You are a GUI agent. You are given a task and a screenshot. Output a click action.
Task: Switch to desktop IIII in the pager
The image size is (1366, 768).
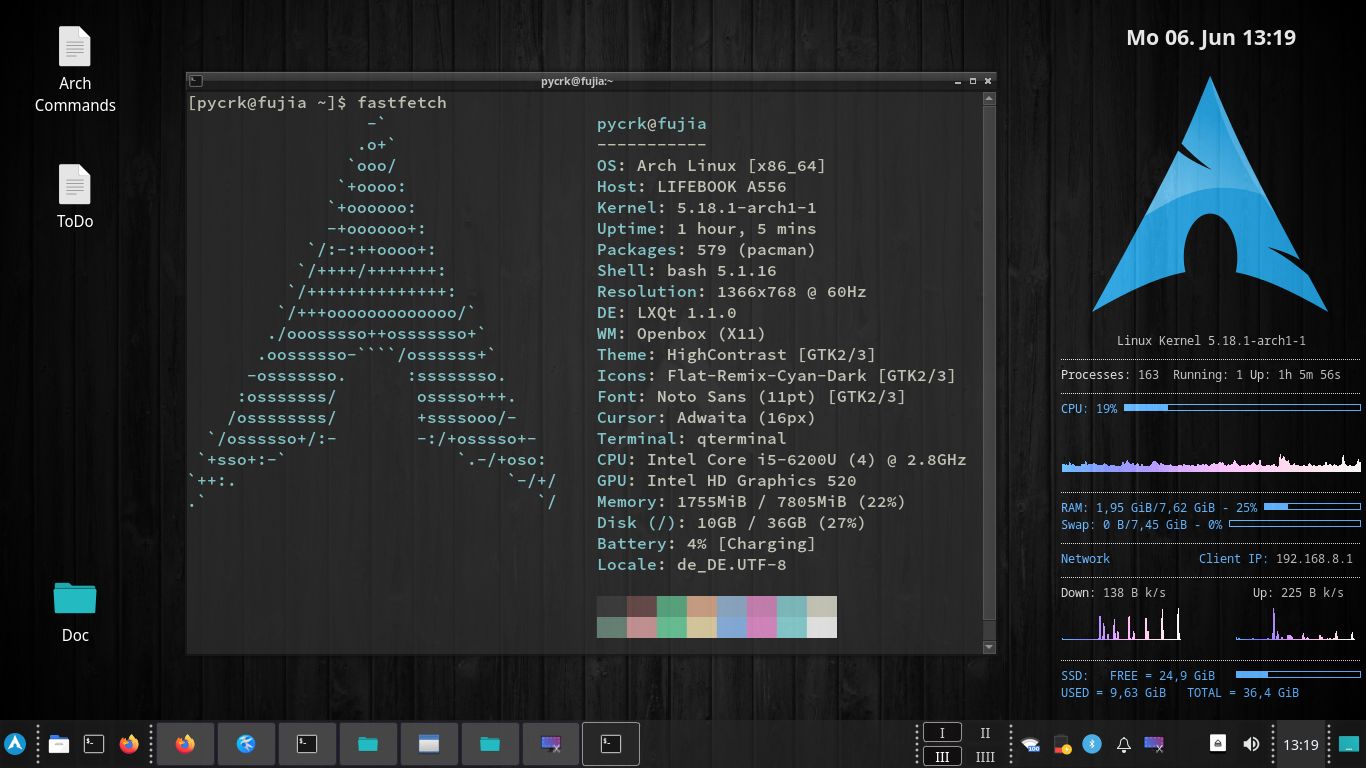click(x=985, y=757)
